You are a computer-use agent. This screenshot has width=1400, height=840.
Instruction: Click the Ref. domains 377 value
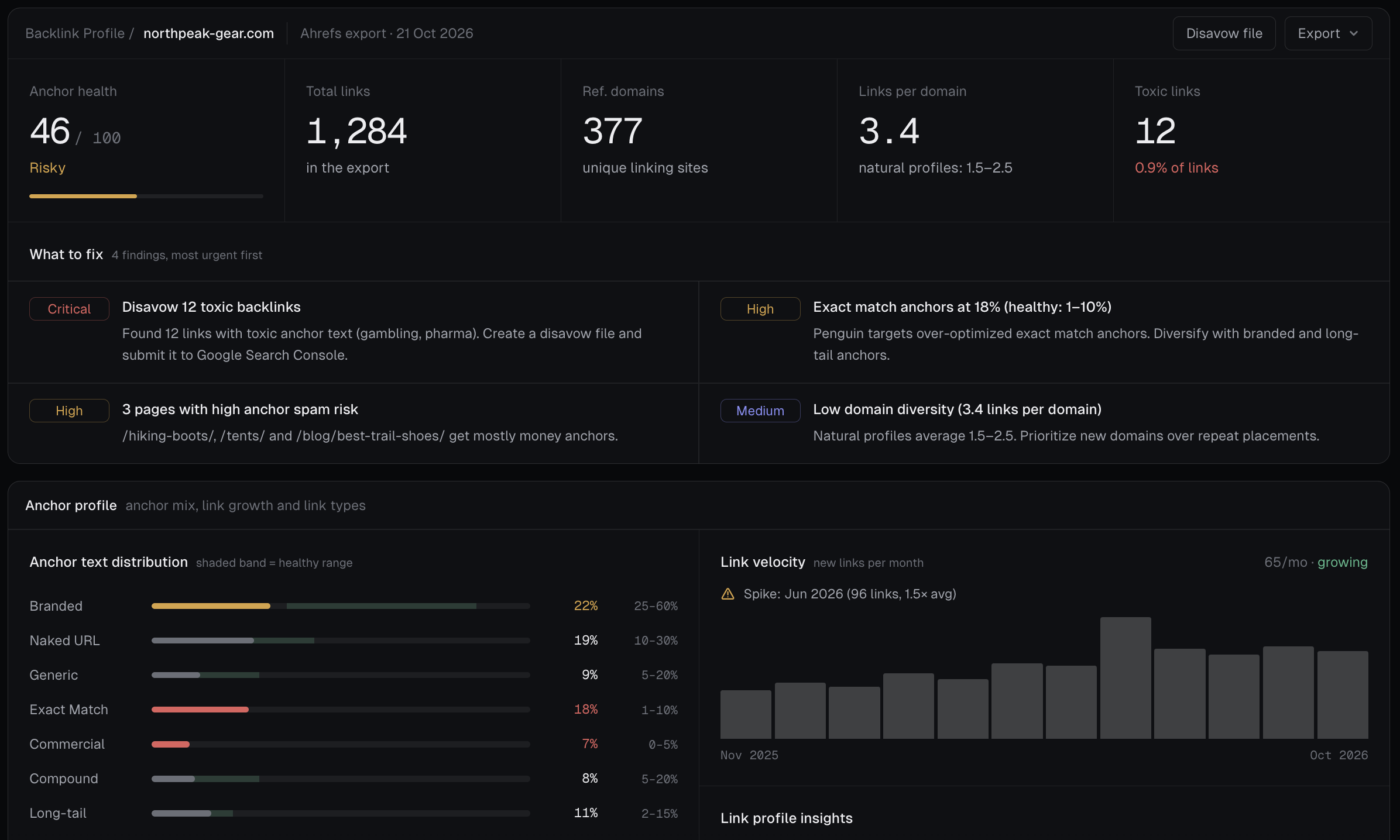[612, 131]
